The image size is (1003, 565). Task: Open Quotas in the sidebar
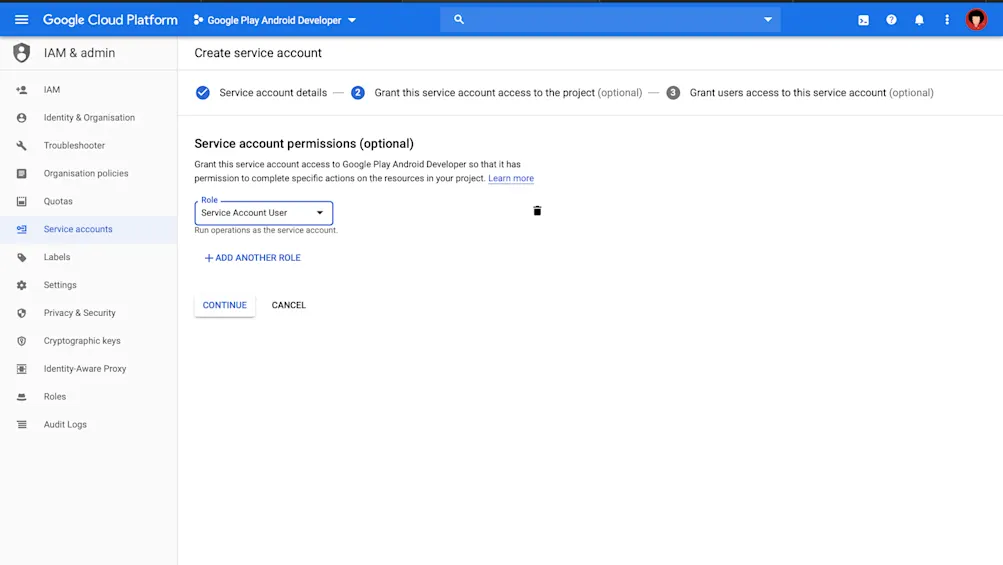pos(88,201)
